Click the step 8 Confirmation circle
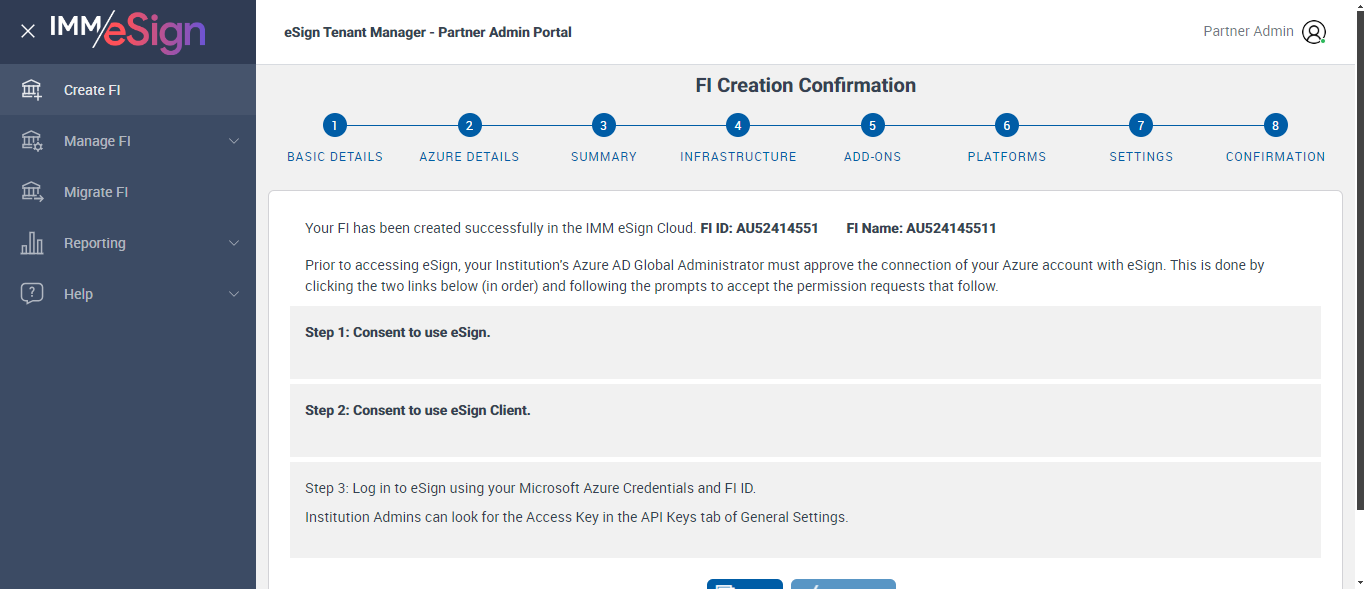This screenshot has height=589, width=1366. tap(1275, 126)
